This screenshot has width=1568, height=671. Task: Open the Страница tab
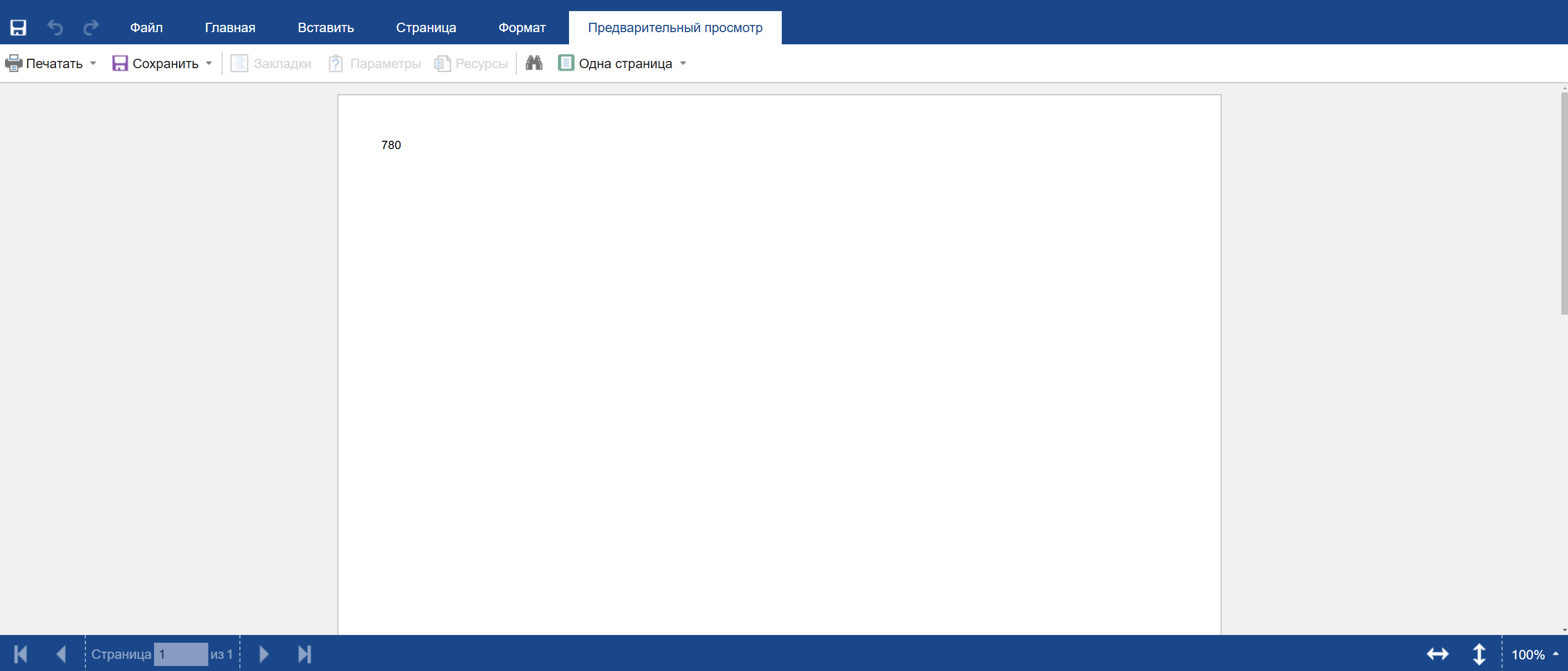[426, 27]
